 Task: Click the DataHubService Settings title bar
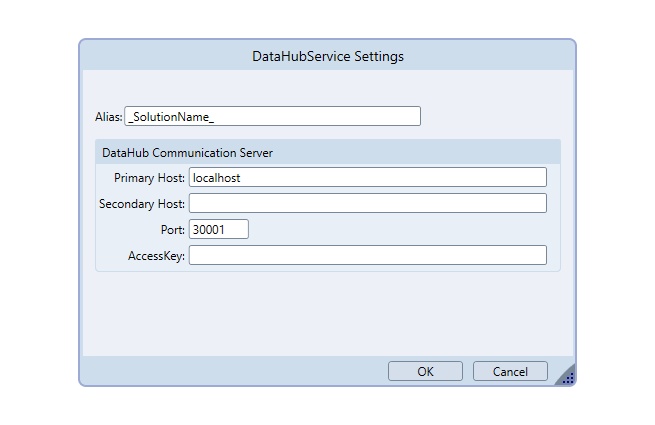point(327,56)
